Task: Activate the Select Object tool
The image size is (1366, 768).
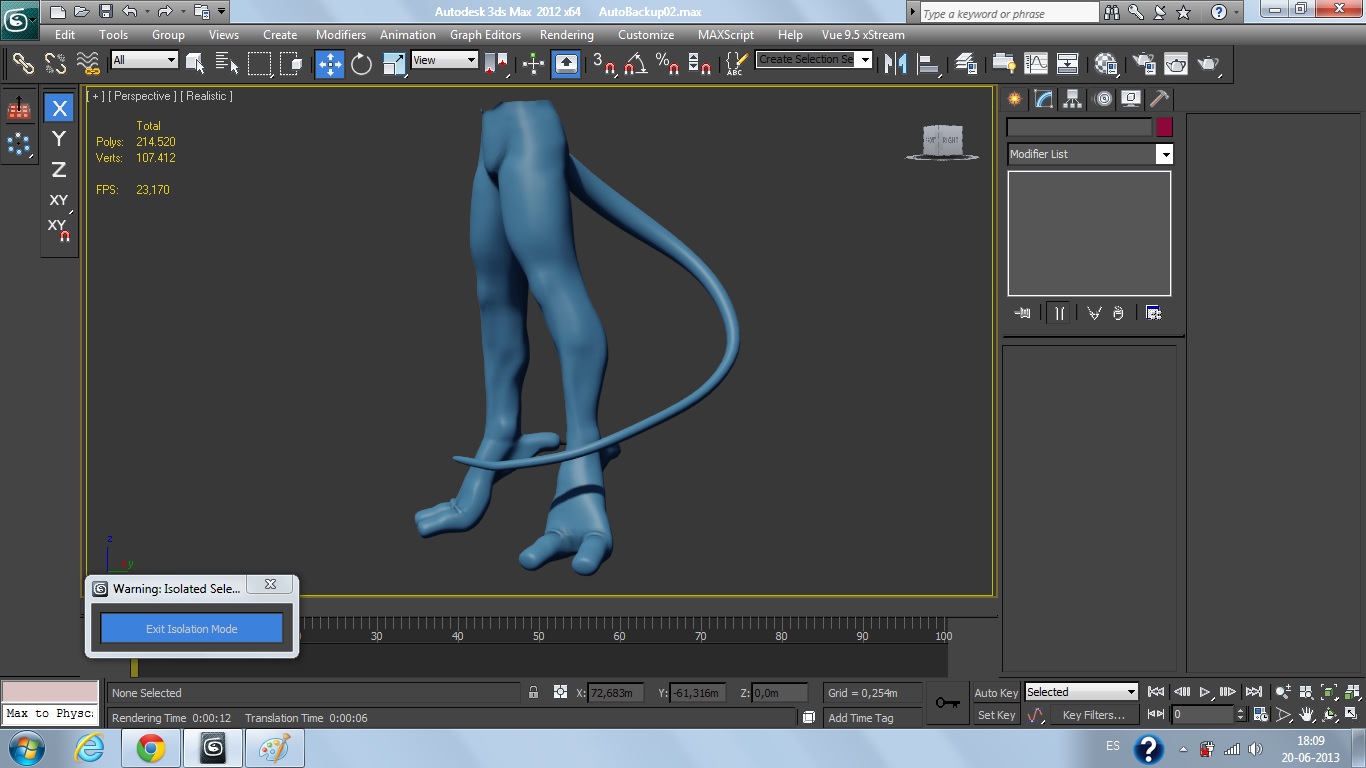Action: 195,64
